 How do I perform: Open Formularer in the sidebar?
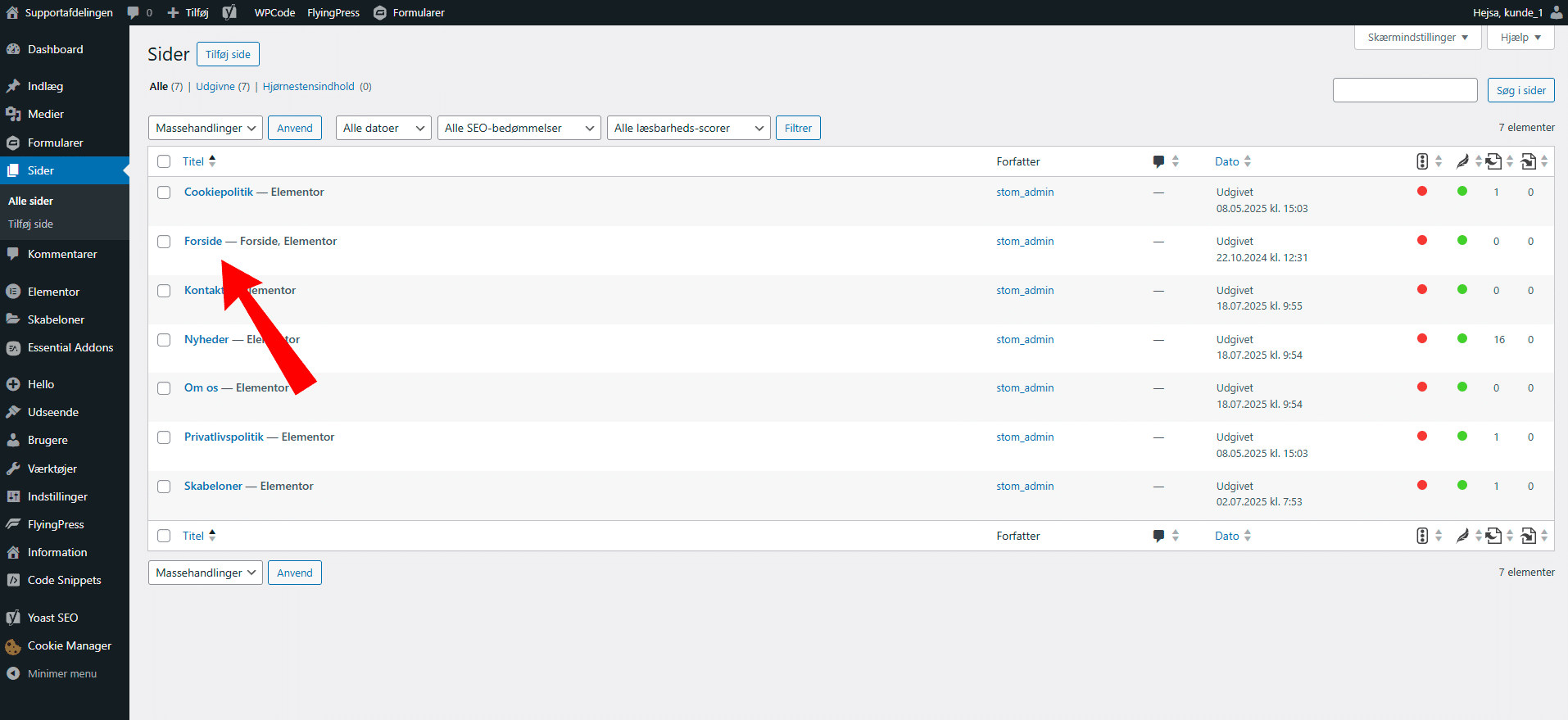point(55,143)
